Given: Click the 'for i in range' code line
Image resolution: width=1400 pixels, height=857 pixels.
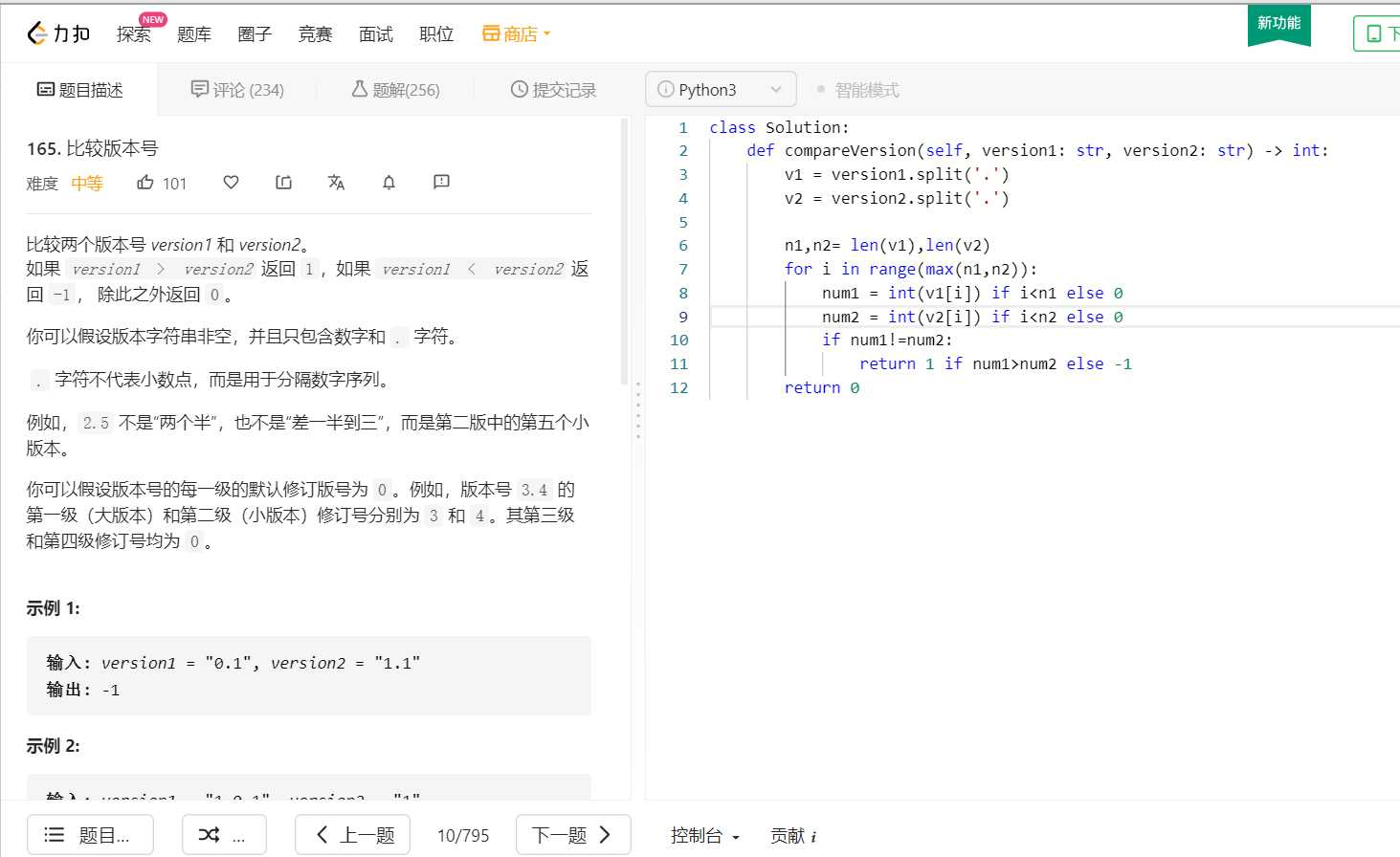Looking at the screenshot, I should (x=911, y=269).
